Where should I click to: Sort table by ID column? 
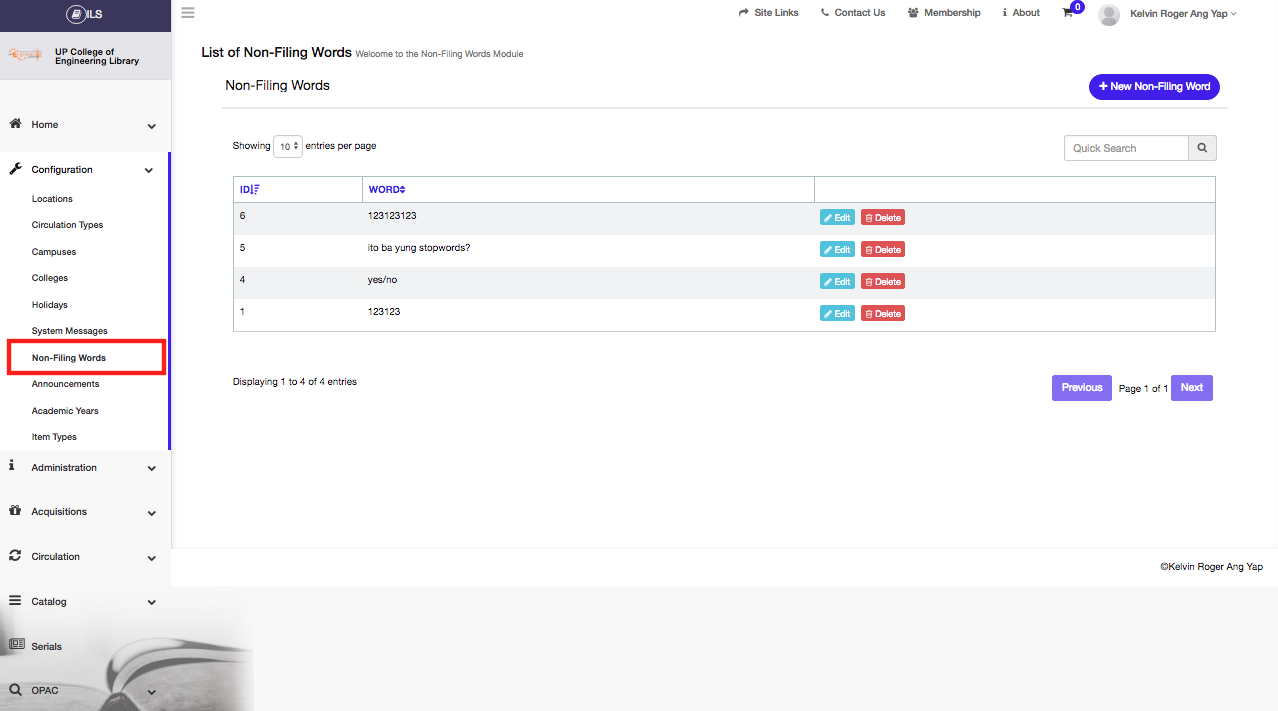coord(249,190)
